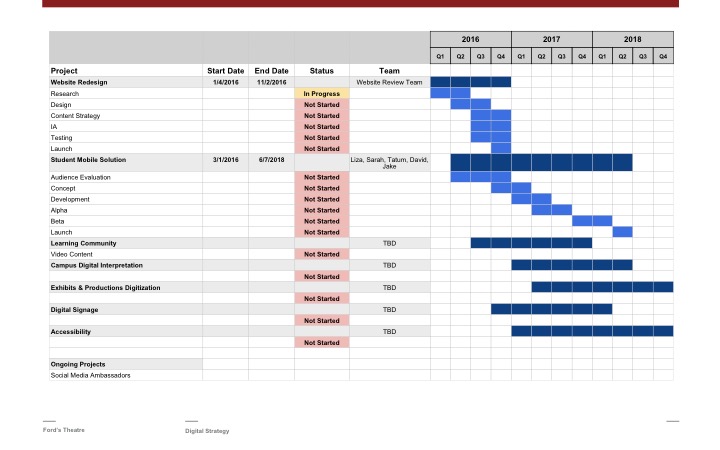The image size is (720, 450).
Task: Click the Student Mobile Solution Gantt bar
Action: click(541, 163)
